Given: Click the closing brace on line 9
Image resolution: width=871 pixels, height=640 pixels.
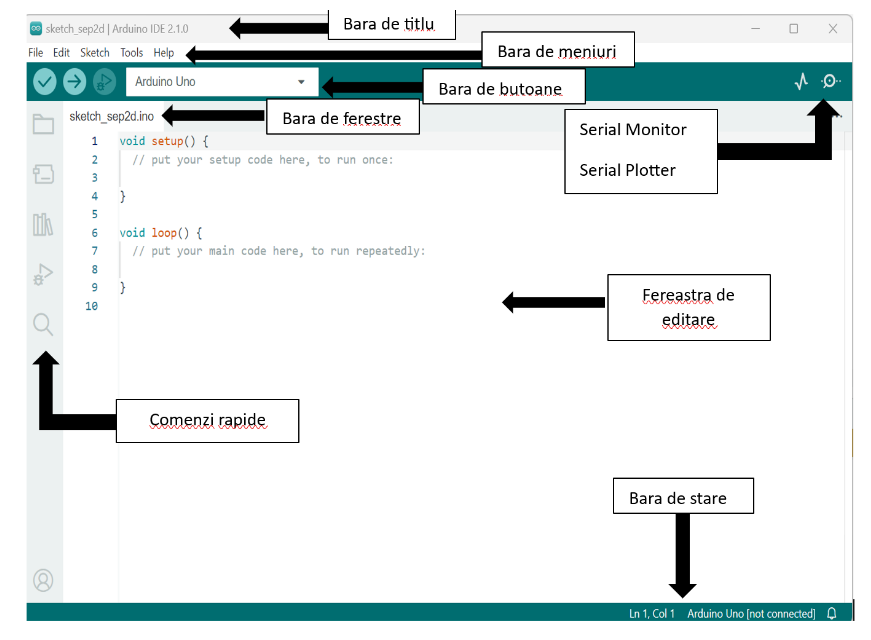Looking at the screenshot, I should [123, 288].
